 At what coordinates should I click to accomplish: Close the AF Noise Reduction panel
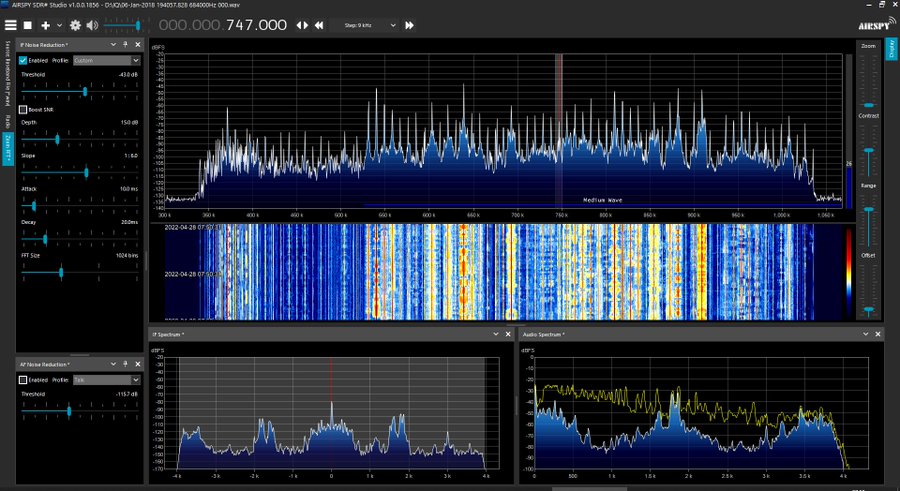point(137,363)
